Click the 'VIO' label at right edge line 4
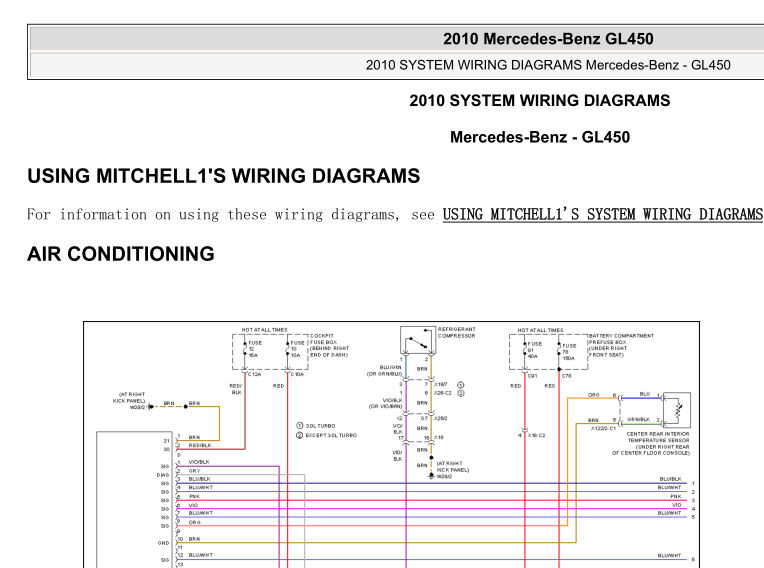 tap(677, 505)
